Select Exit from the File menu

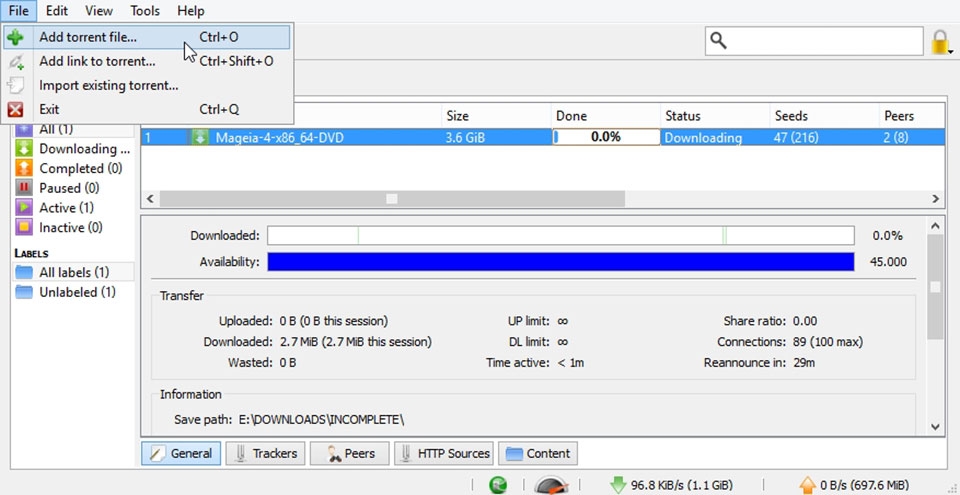point(147,109)
